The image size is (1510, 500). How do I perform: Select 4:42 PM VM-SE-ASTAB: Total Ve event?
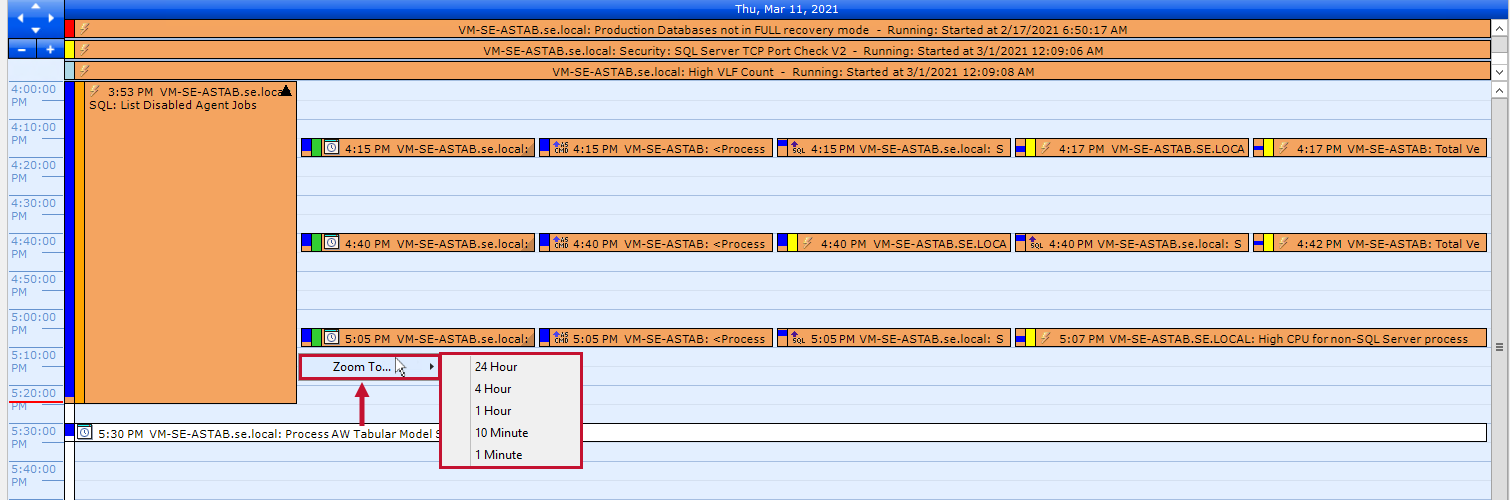coord(1370,243)
